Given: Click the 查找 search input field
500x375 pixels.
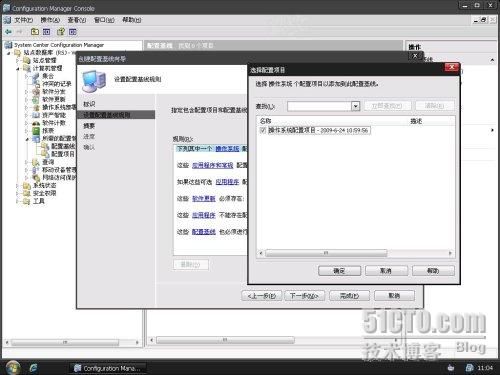Looking at the screenshot, I should pyautogui.click(x=319, y=106).
